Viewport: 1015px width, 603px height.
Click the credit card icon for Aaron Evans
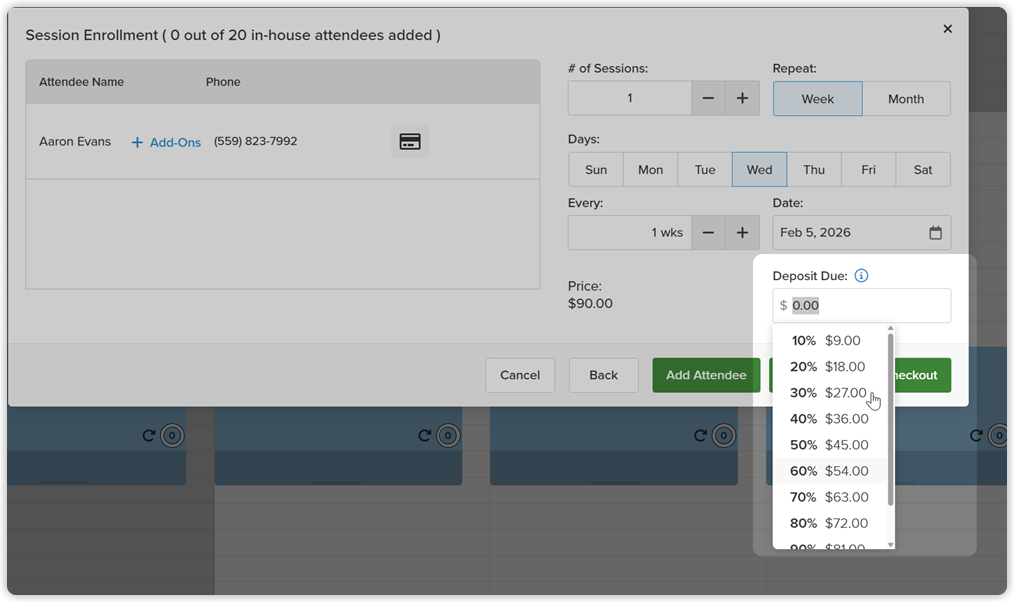(410, 142)
